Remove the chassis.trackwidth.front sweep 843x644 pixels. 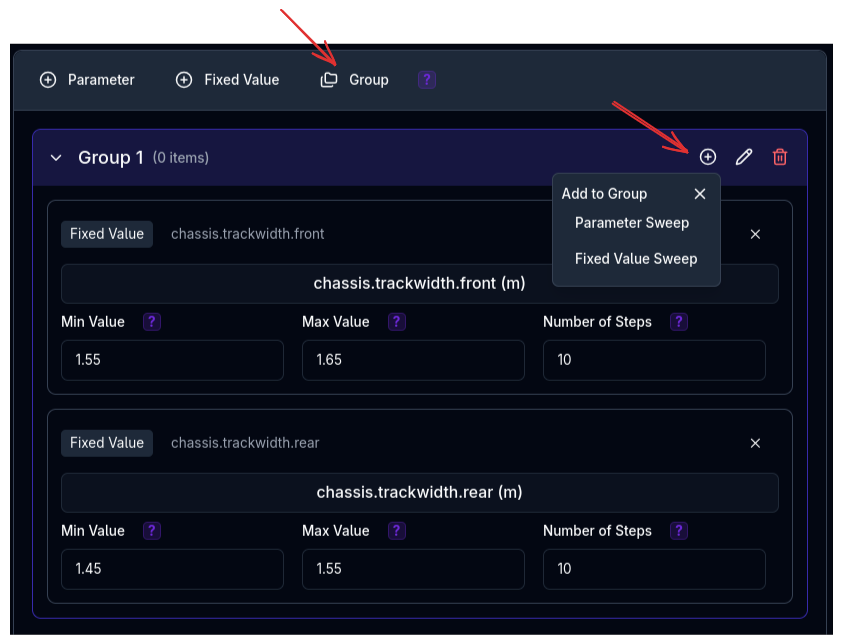point(755,234)
